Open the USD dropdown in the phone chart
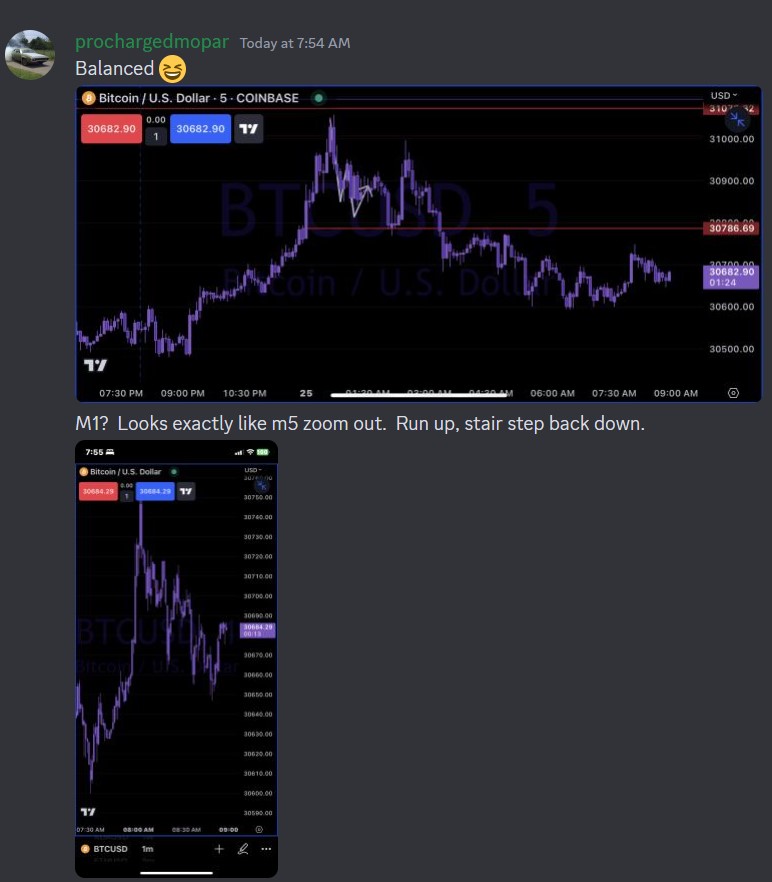This screenshot has height=882, width=772. point(253,470)
